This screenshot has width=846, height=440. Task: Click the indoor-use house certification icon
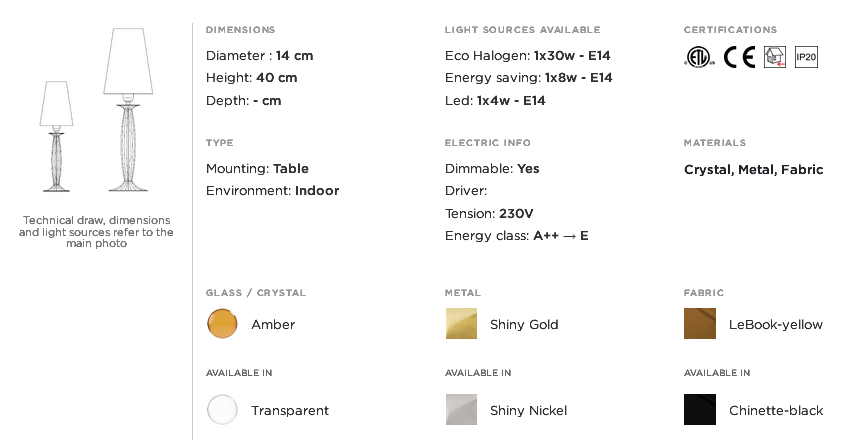tap(774, 57)
